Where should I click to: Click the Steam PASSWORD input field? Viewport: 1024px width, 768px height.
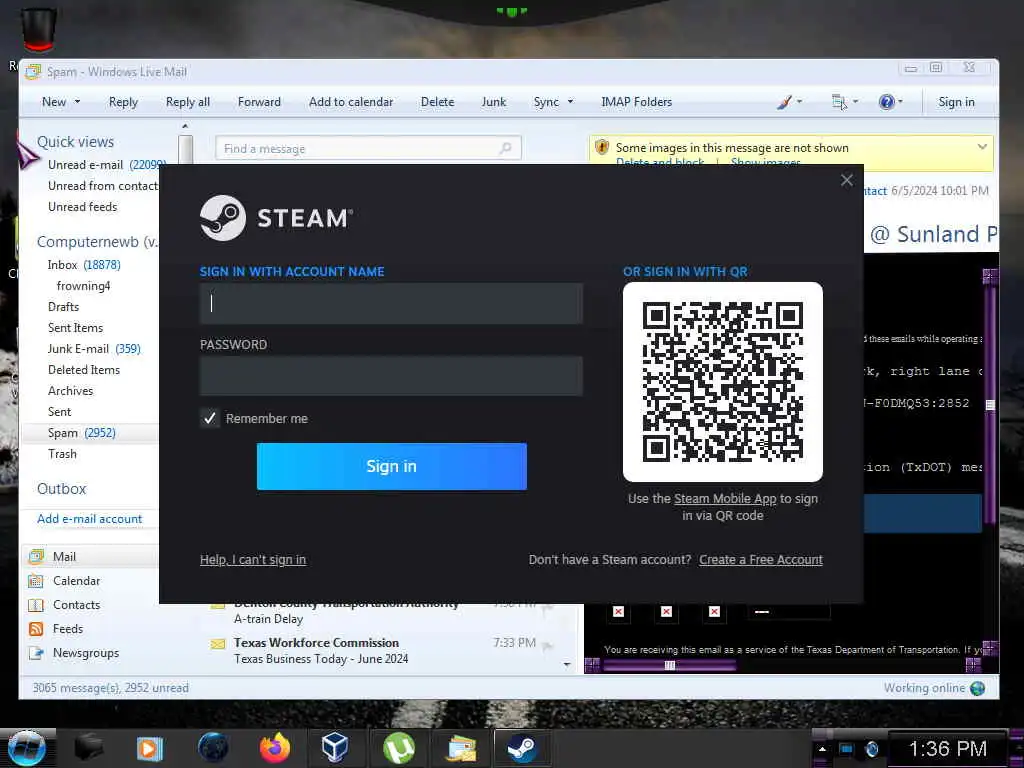pyautogui.click(x=391, y=376)
